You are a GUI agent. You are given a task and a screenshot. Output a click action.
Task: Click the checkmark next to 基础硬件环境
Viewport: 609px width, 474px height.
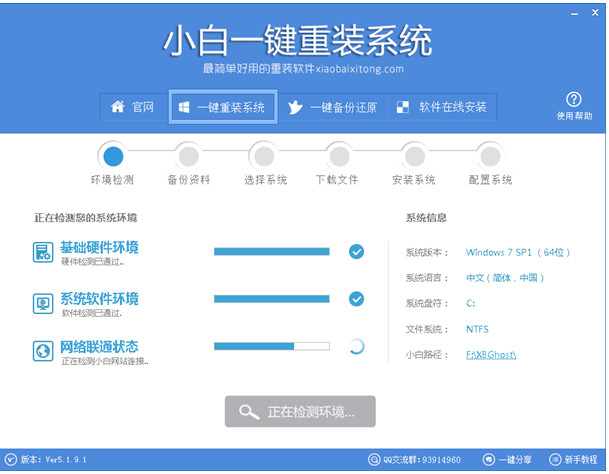[356, 252]
